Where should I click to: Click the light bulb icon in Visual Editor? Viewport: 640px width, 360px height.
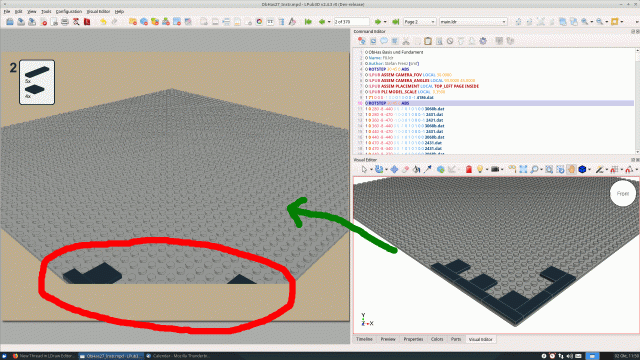point(480,169)
